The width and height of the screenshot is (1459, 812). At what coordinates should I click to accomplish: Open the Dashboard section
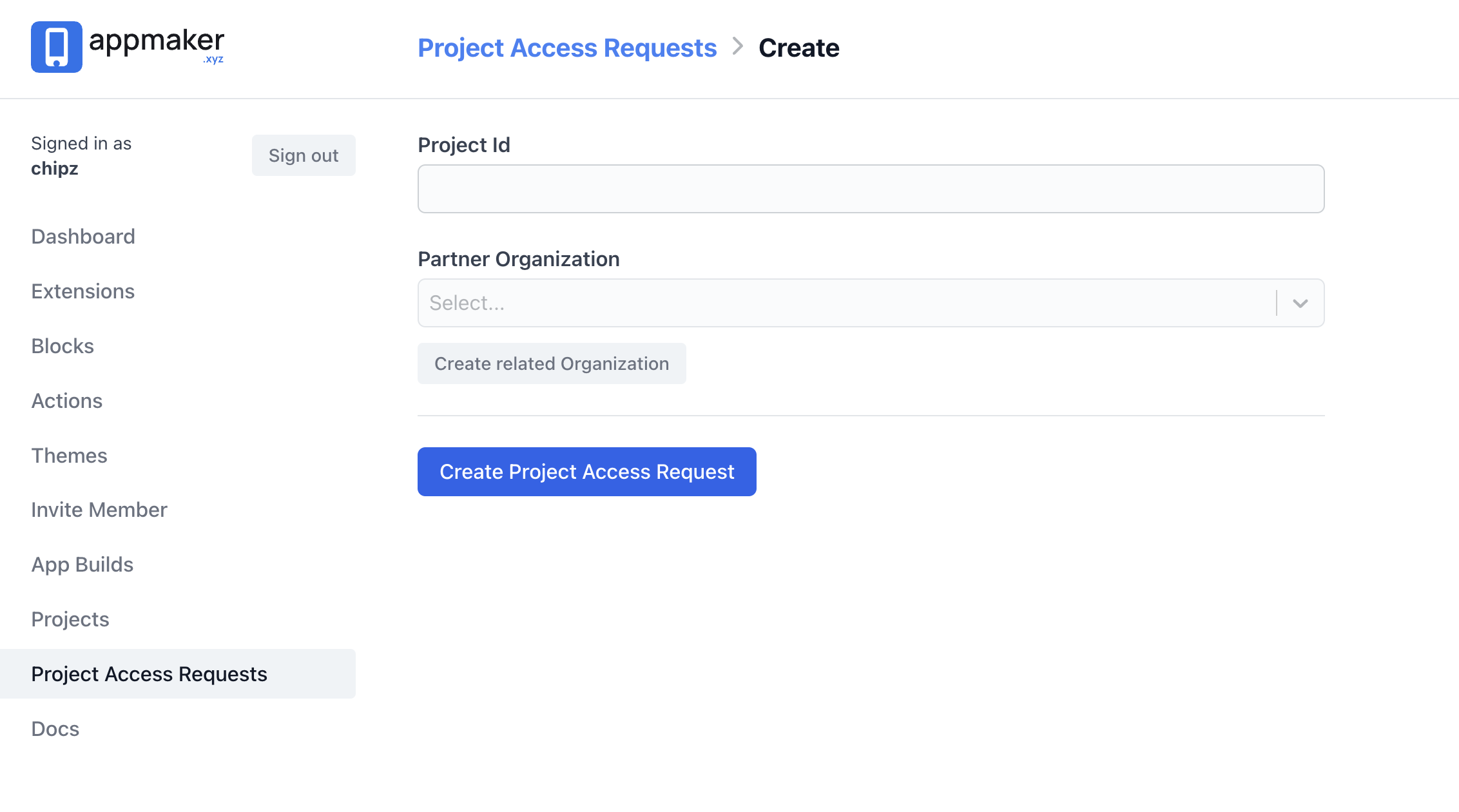[x=83, y=236]
